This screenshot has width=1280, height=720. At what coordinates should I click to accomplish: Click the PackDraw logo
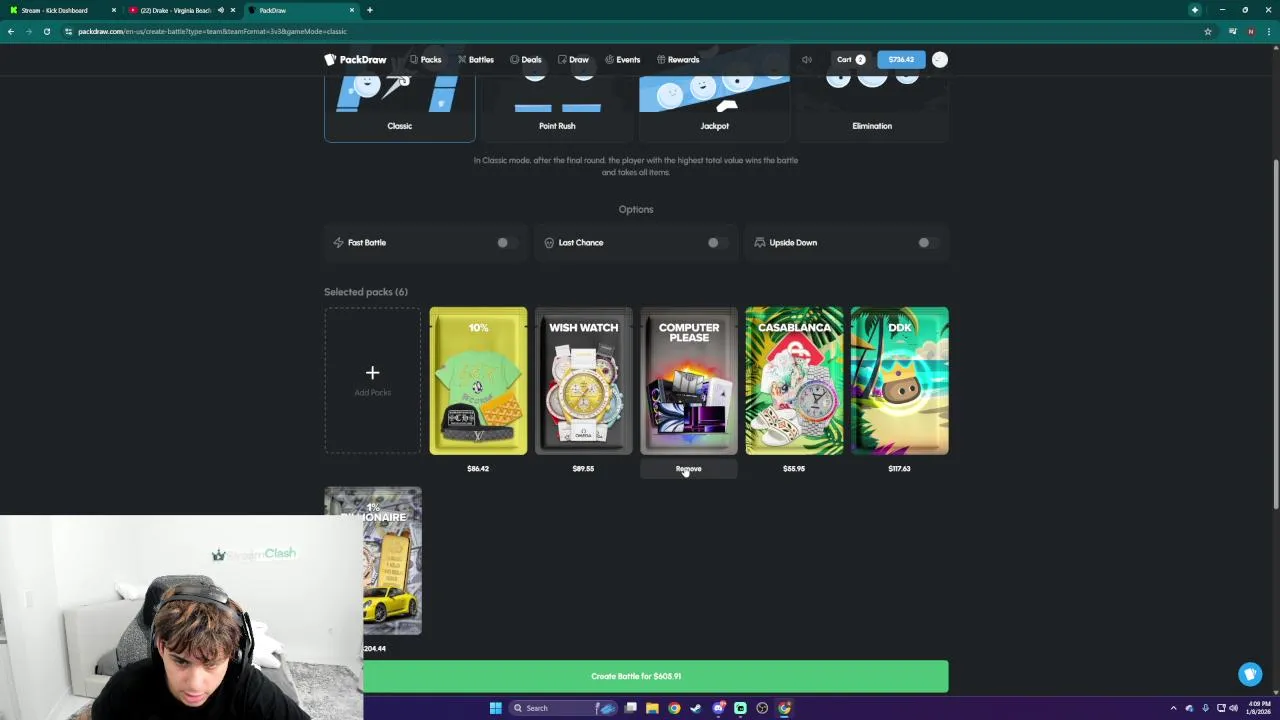[x=355, y=60]
